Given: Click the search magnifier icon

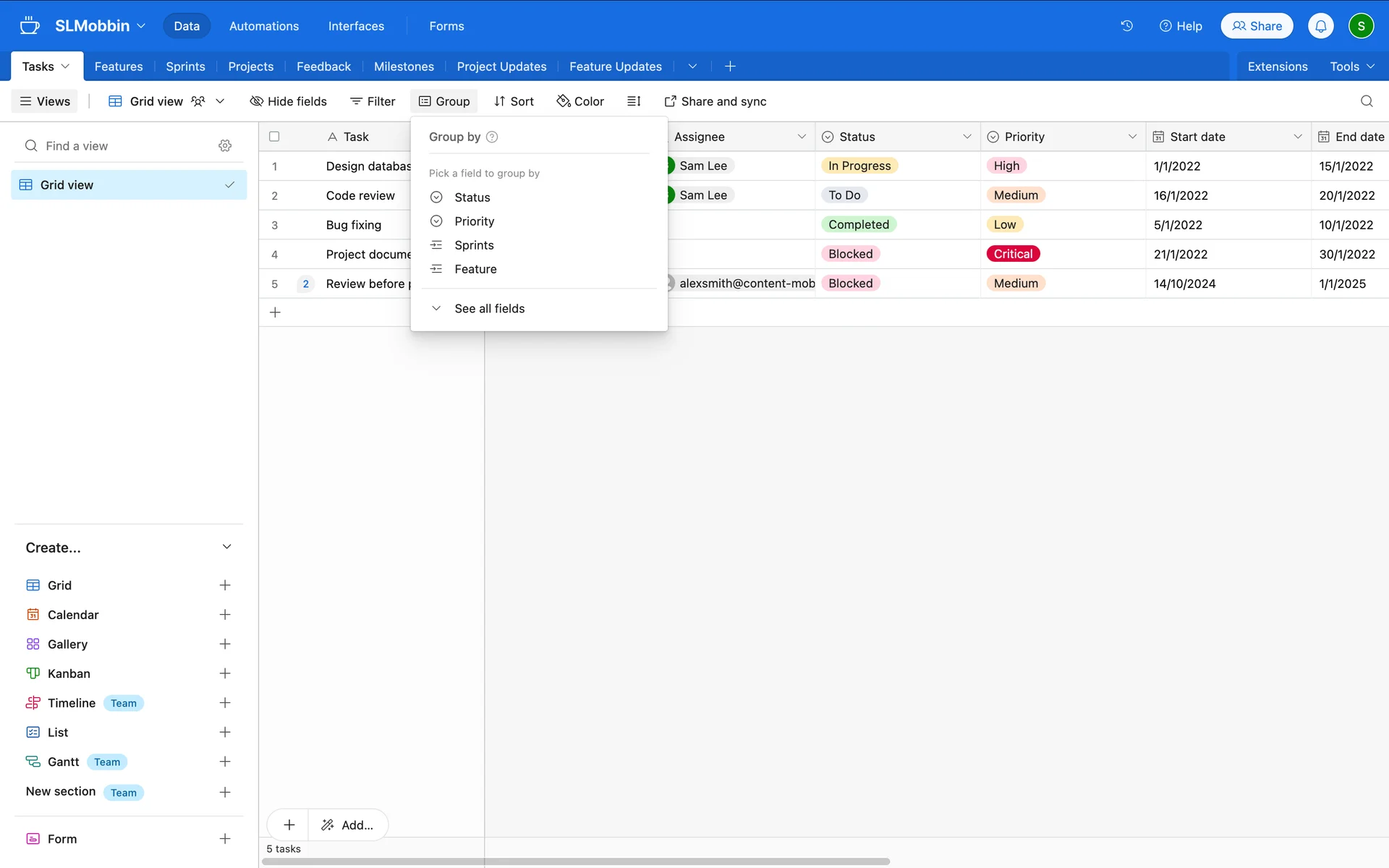Looking at the screenshot, I should click(x=1366, y=101).
